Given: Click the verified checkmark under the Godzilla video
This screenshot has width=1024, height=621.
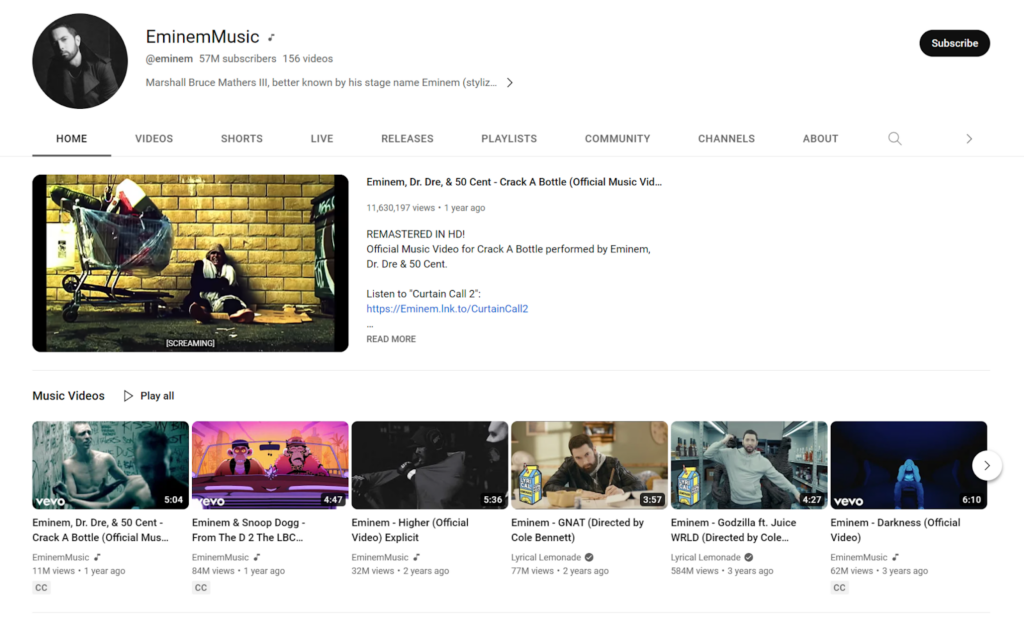Looking at the screenshot, I should coord(748,557).
